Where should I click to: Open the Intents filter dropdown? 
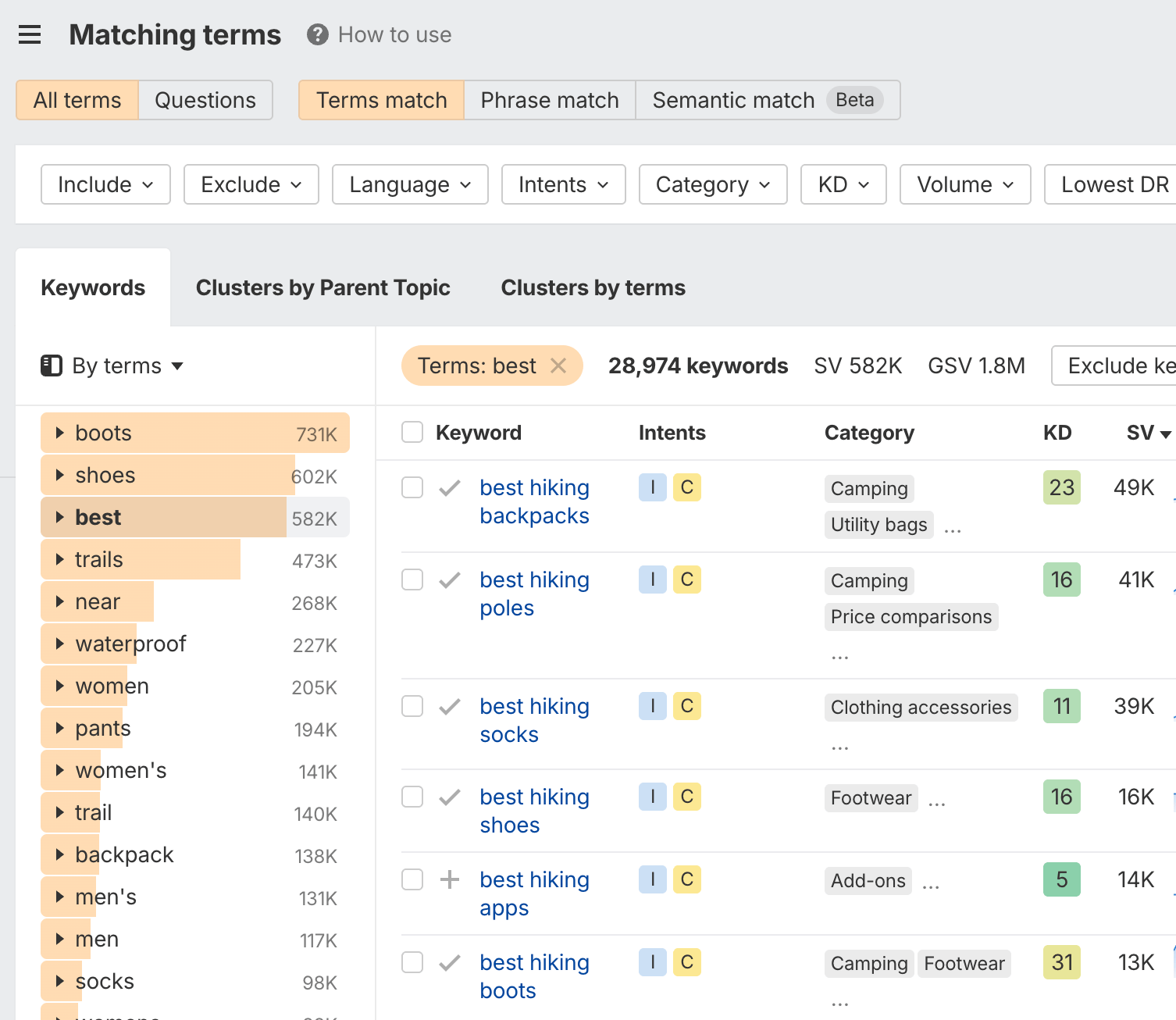[564, 184]
